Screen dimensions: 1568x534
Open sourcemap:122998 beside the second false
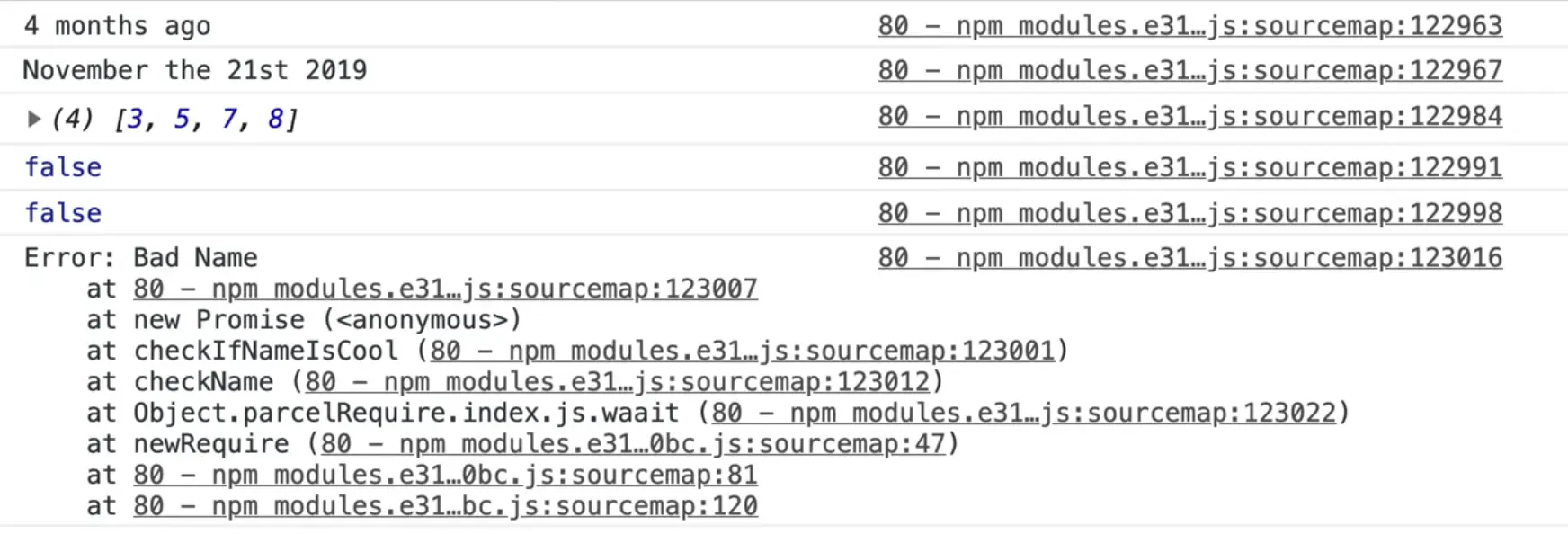coord(1189,212)
